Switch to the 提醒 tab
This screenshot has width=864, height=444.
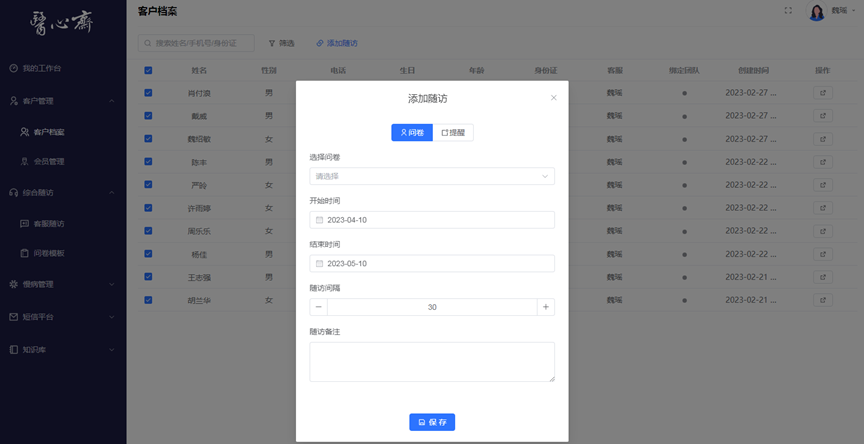click(453, 133)
